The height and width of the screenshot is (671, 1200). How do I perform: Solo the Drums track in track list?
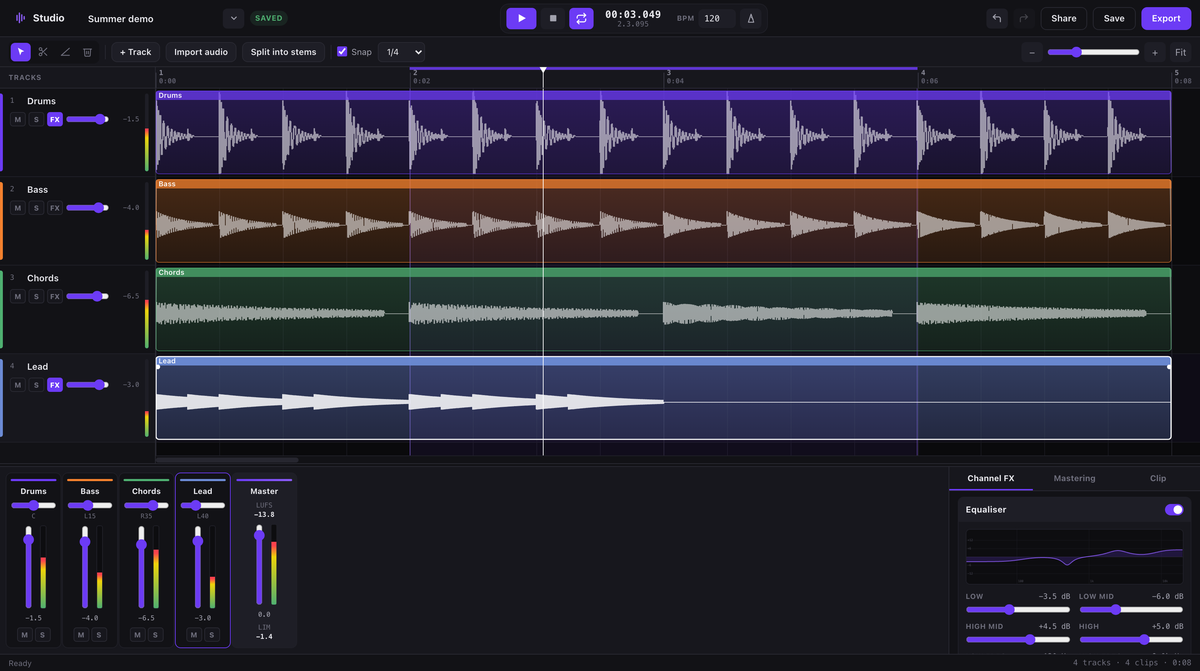tap(36, 119)
